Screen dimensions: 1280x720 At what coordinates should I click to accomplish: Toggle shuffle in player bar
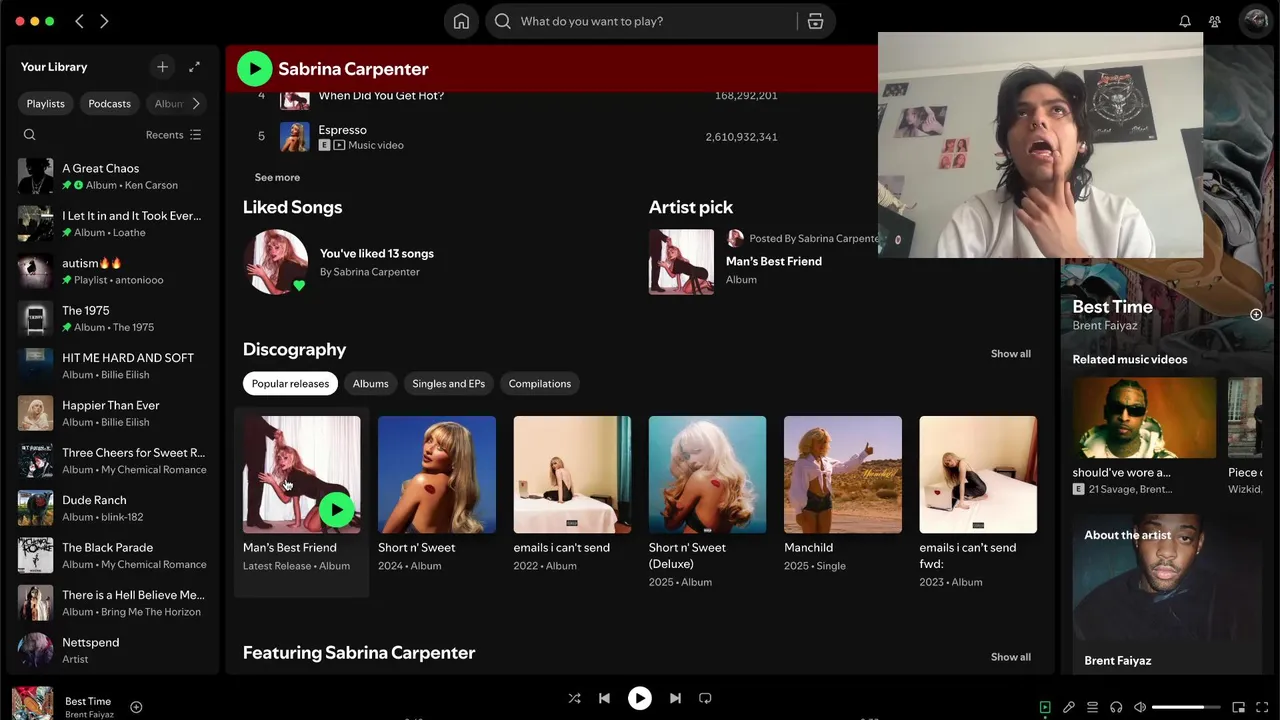click(574, 698)
